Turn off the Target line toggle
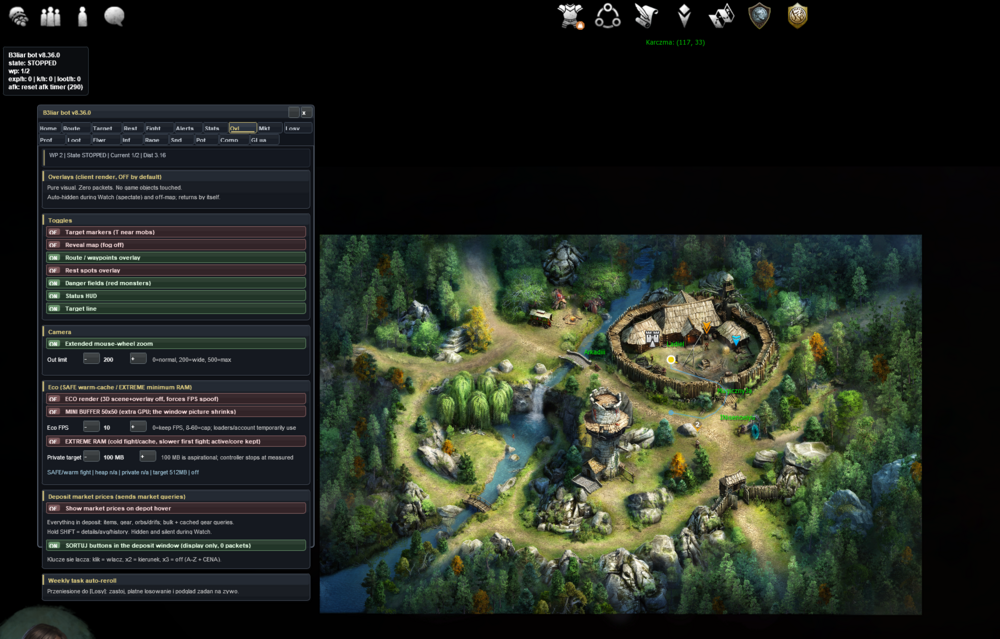This screenshot has height=639, width=1000. click(176, 309)
